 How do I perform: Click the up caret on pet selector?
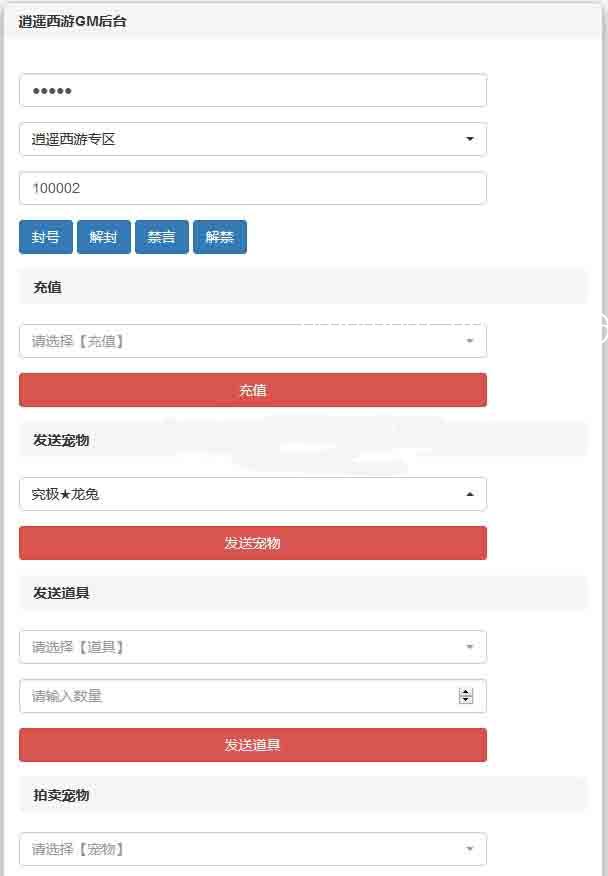tap(470, 494)
